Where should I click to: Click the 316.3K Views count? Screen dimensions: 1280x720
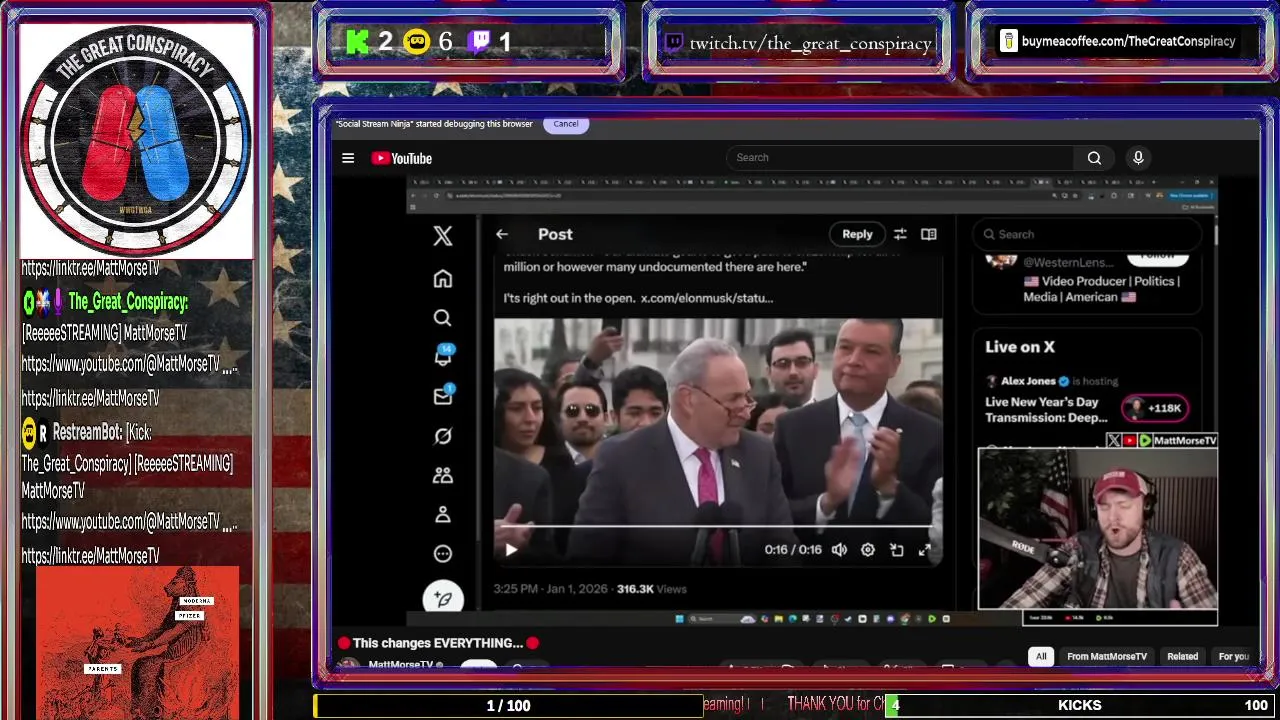pos(651,589)
